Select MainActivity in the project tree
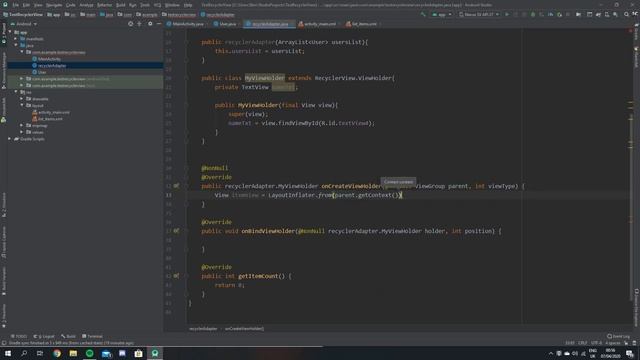640x360 pixels. [x=49, y=59]
